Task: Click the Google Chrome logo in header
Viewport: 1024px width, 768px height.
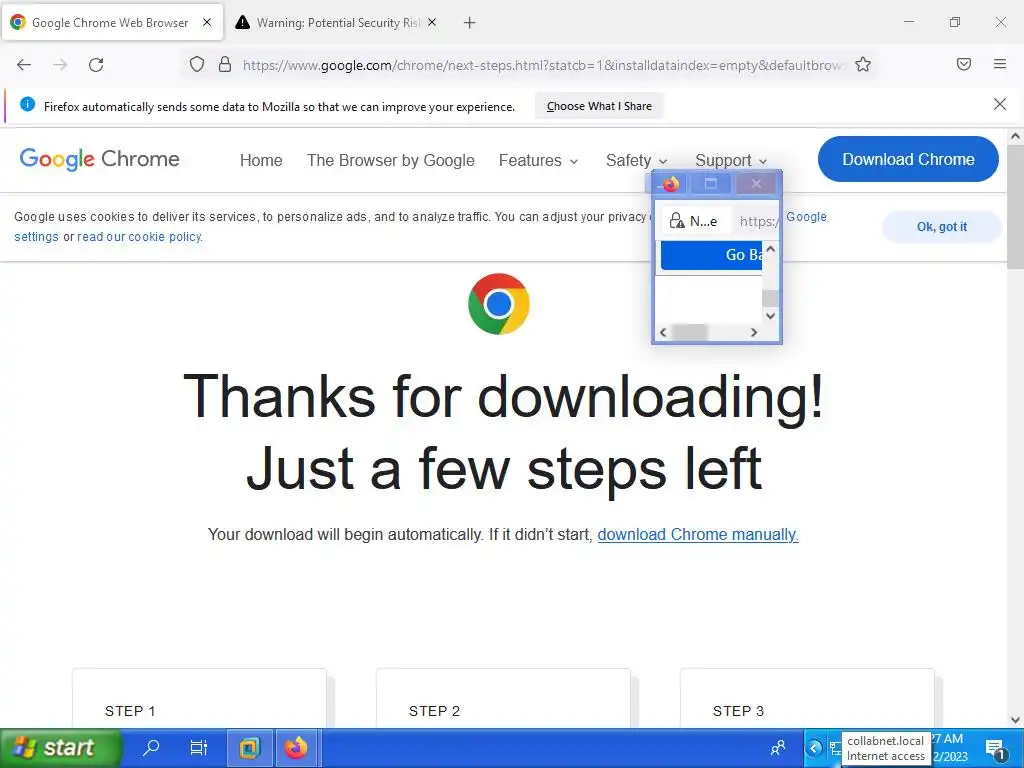Action: coord(99,159)
